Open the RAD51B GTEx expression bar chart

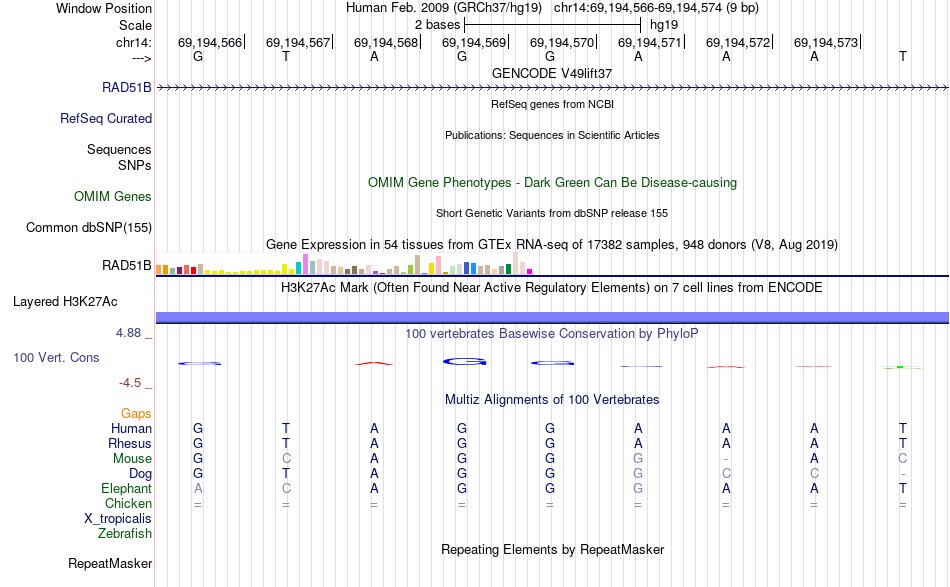click(344, 264)
